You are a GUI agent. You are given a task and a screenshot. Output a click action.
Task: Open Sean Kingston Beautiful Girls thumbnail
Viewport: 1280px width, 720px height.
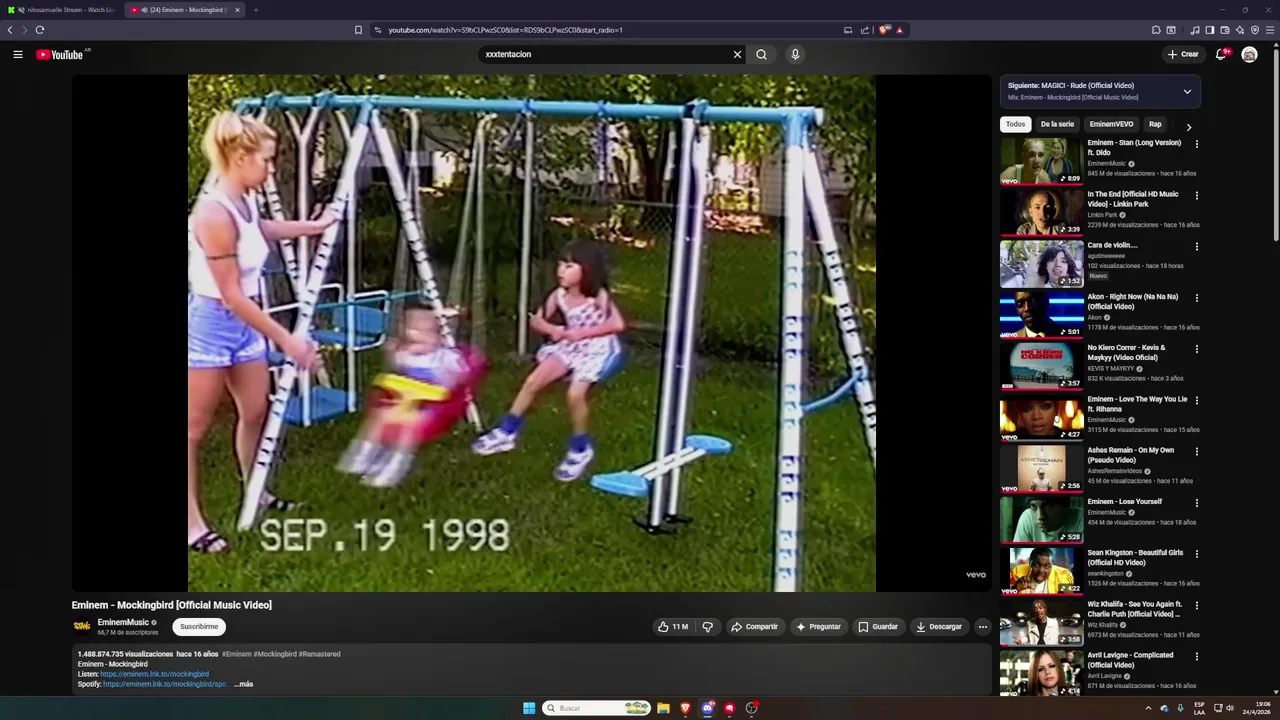tap(1041, 570)
